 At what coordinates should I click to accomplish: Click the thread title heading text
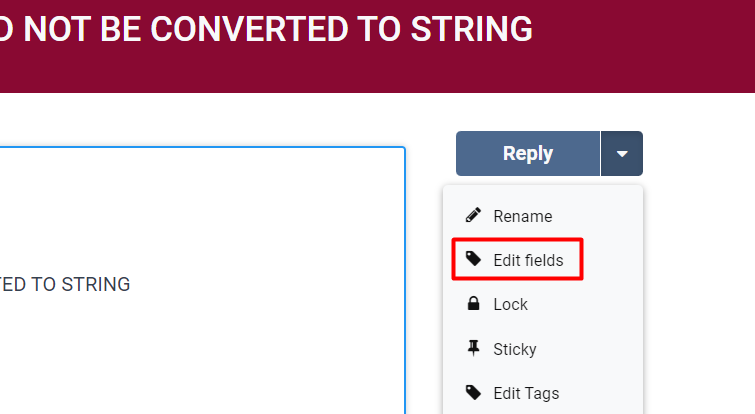click(266, 30)
